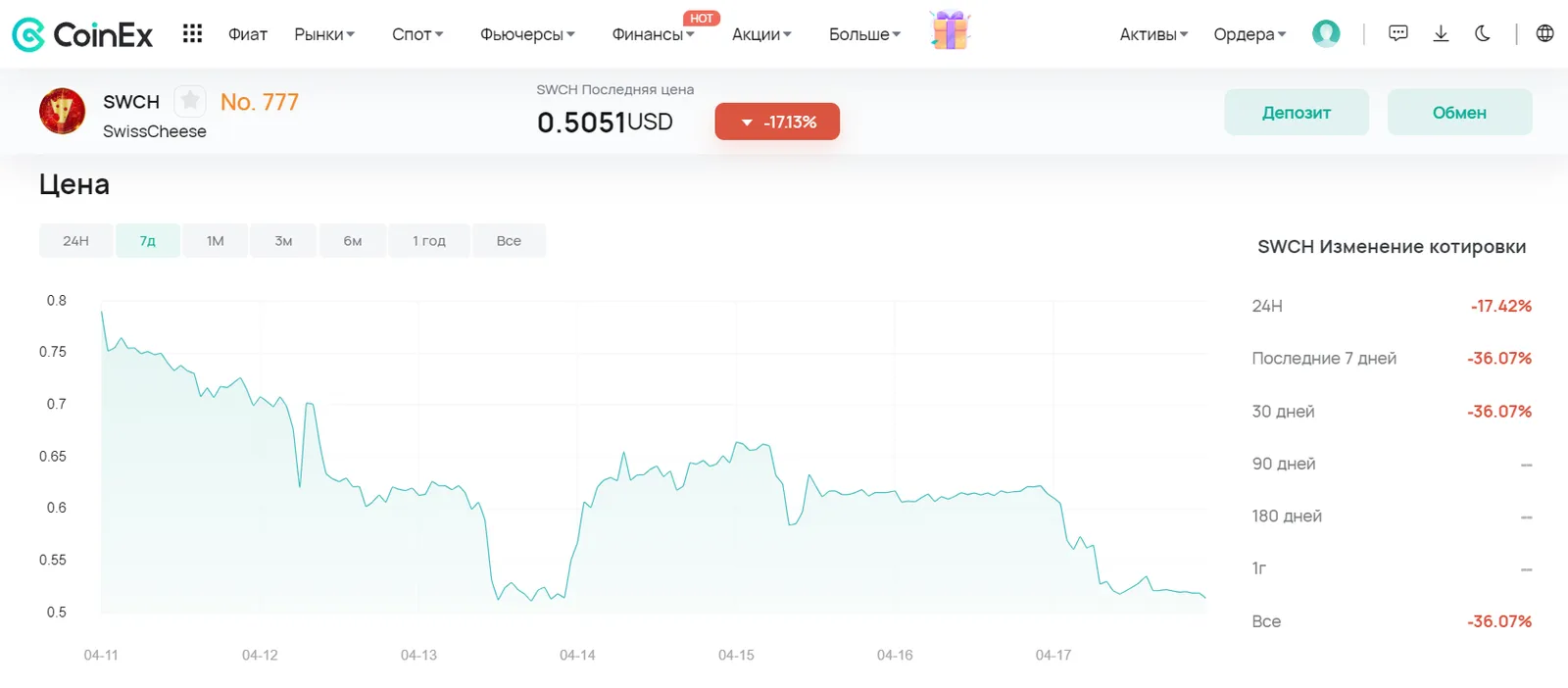
Task: Click the 0.8 price axis label
Action: coord(57,301)
